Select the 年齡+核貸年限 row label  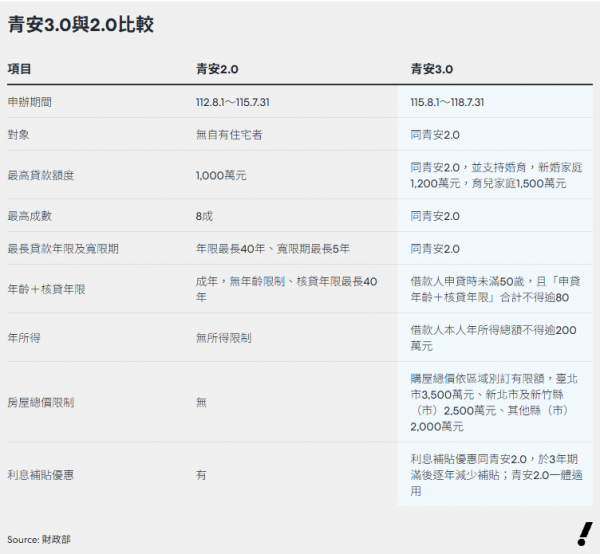coord(46,289)
